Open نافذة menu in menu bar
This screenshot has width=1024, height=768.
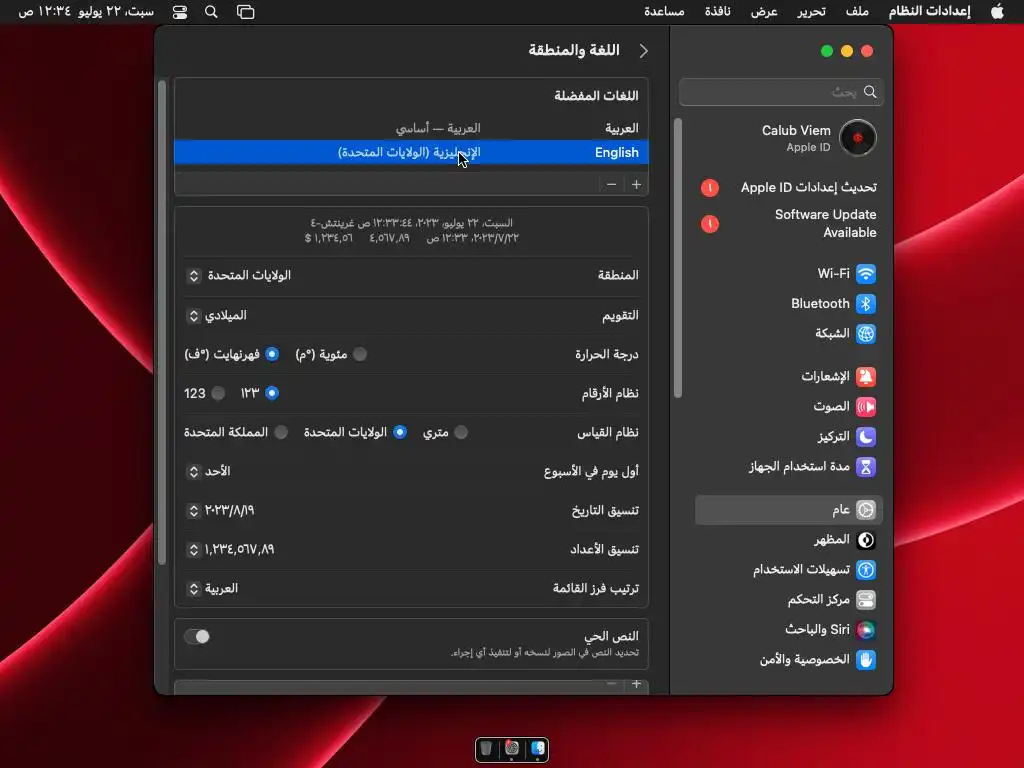pos(717,12)
